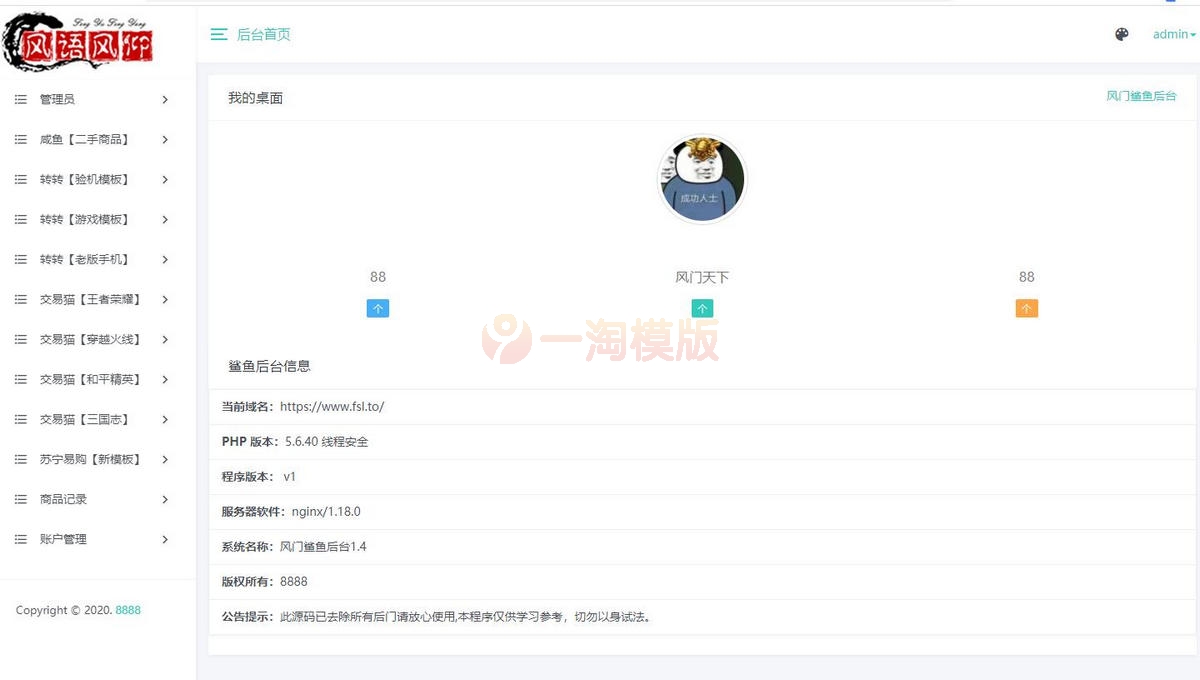Click the list icon beside 管理员
The image size is (1200, 680).
click(20, 99)
